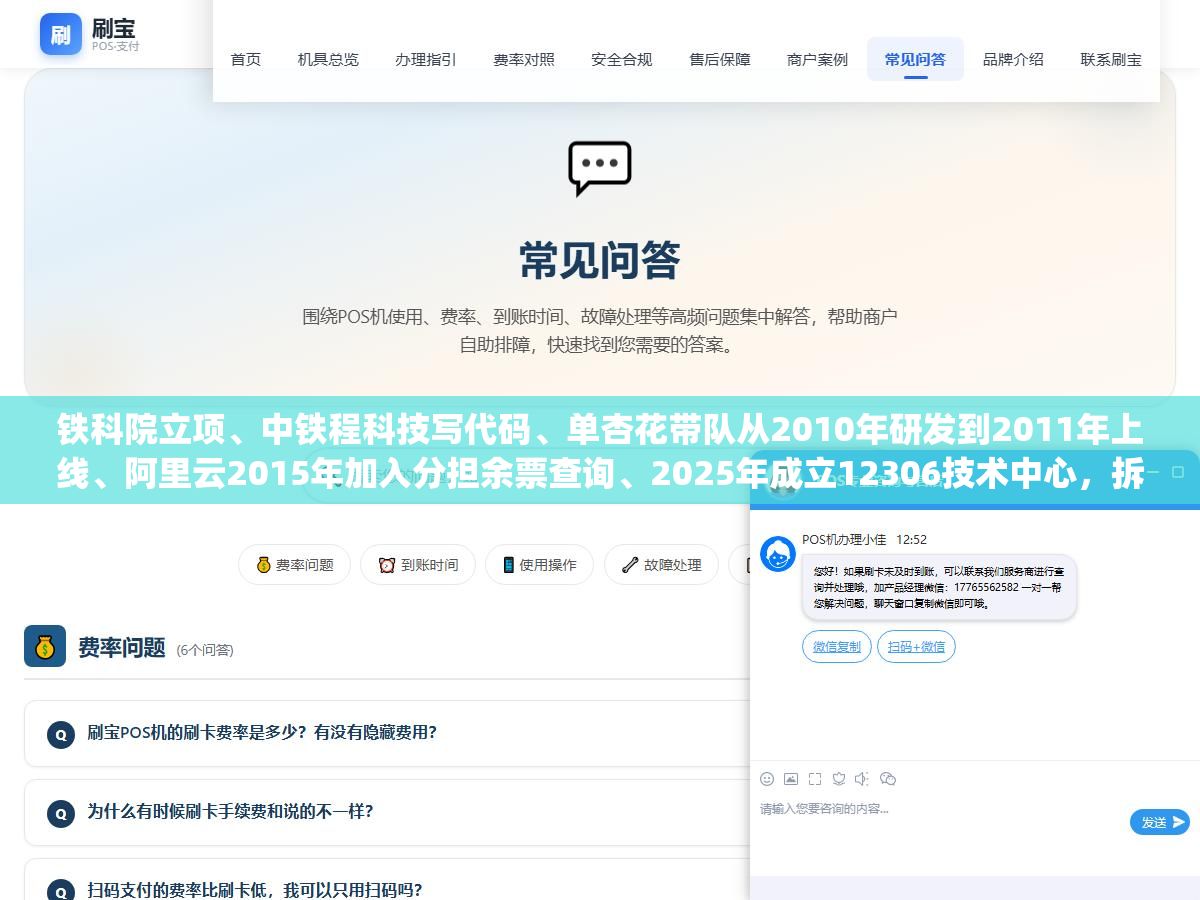The image size is (1200, 900).
Task: Click the 微信复制 button in chat
Action: point(837,647)
